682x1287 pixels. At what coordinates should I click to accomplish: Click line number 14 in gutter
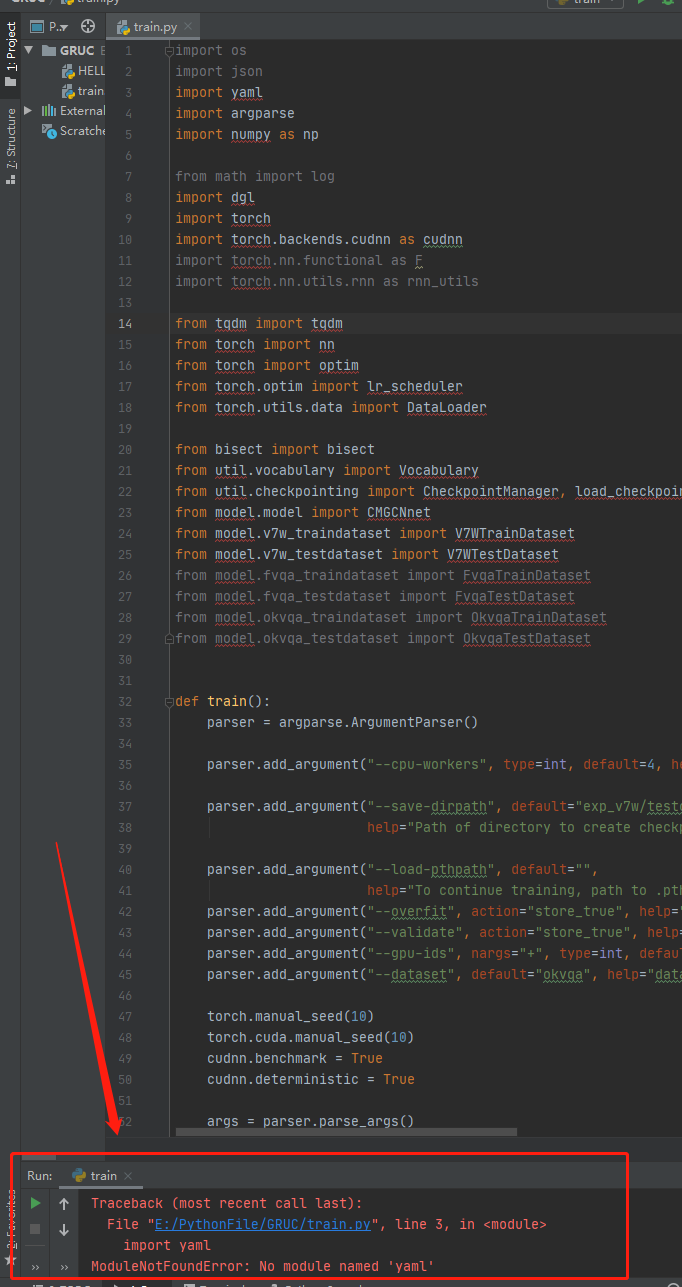(x=124, y=323)
